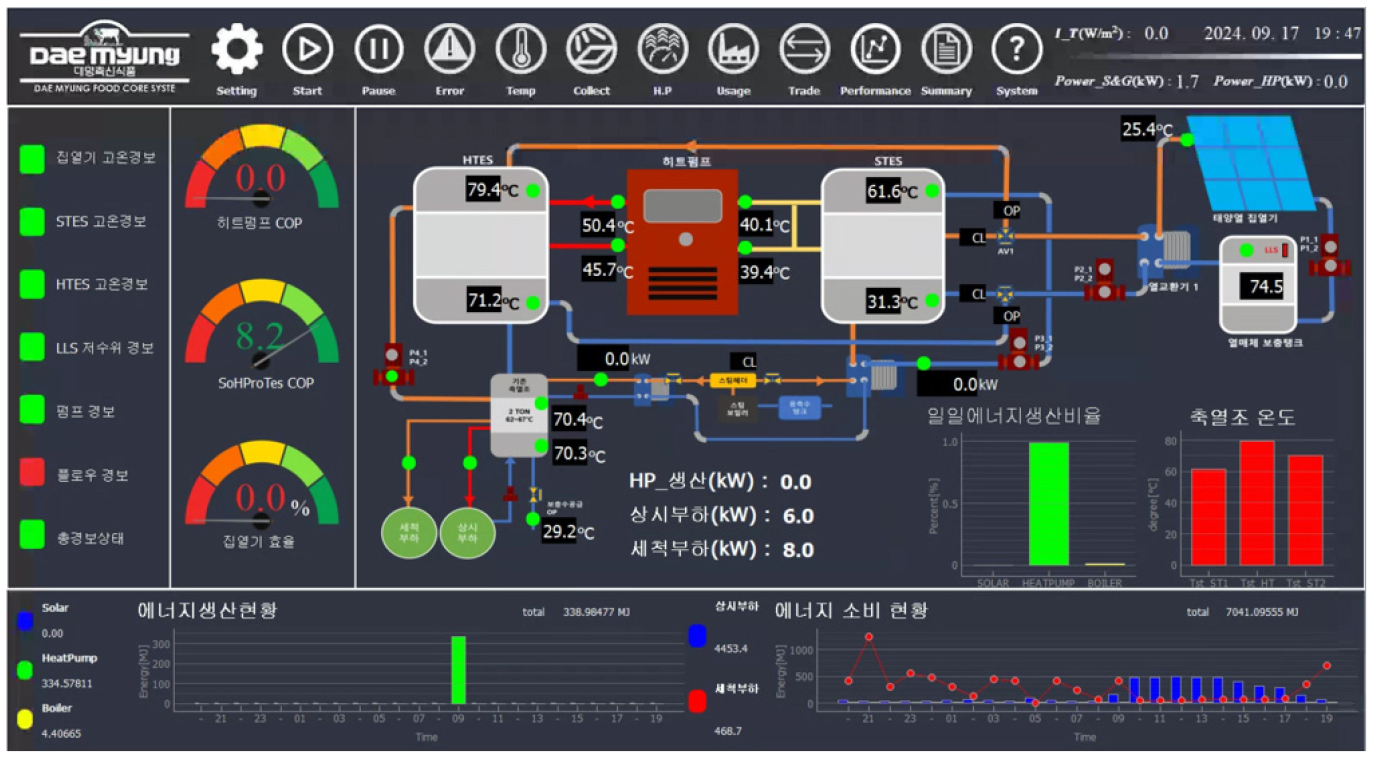1374x761 pixels.
Task: Open the Trade arrows icon
Action: coord(804,49)
